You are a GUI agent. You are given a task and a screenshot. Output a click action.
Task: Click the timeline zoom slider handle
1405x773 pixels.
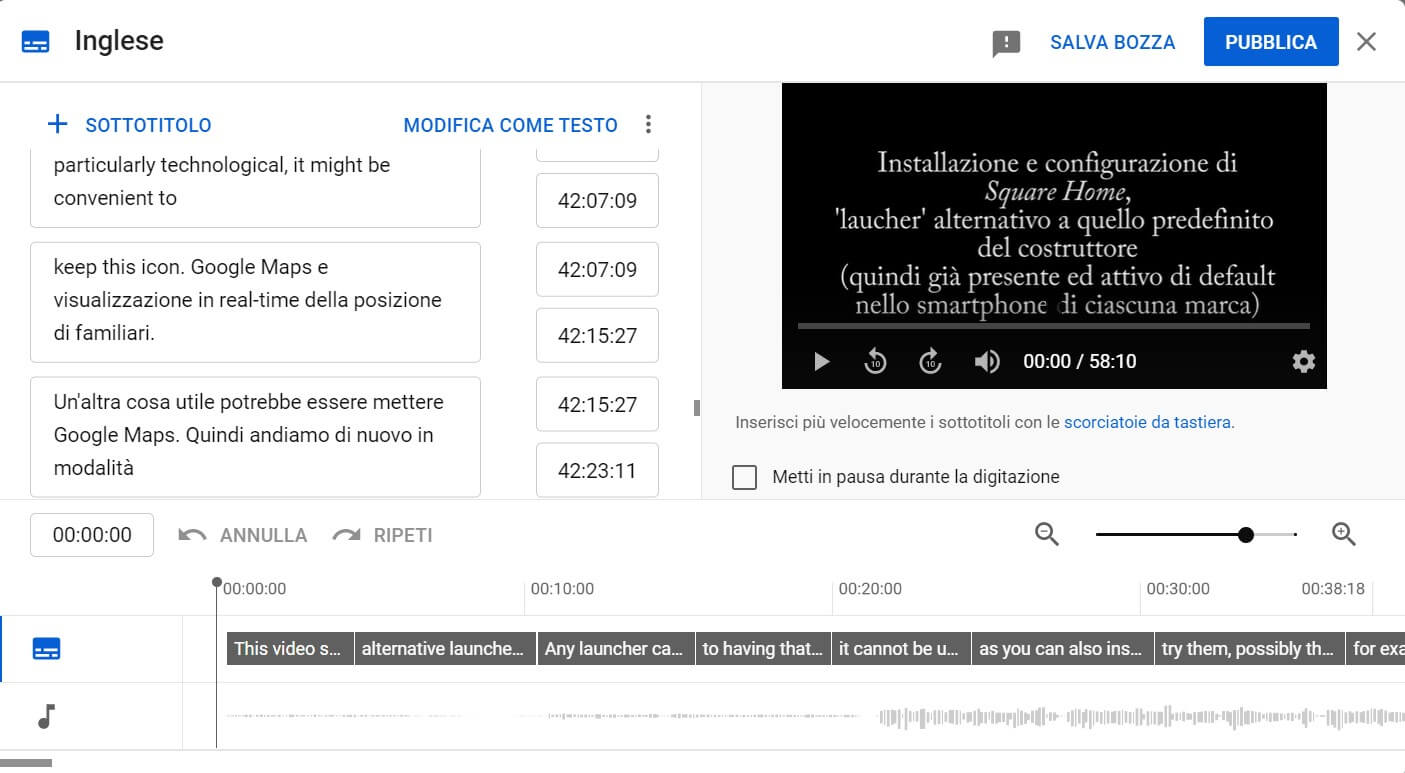point(1246,535)
